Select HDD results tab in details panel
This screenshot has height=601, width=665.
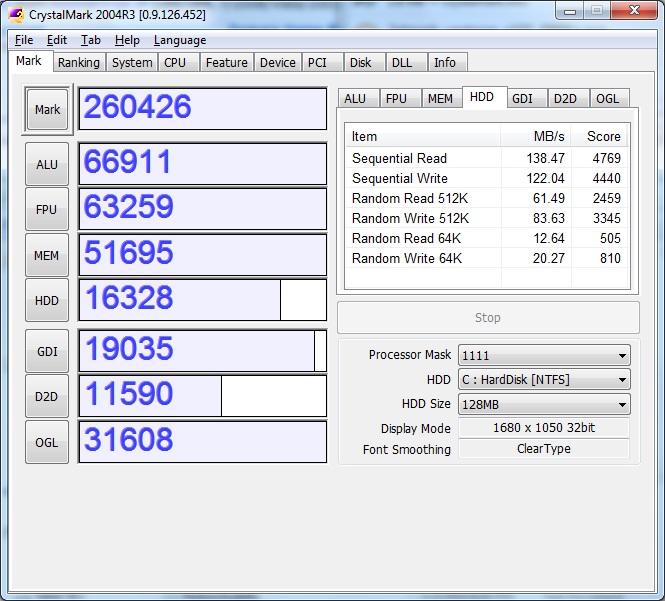tap(484, 97)
